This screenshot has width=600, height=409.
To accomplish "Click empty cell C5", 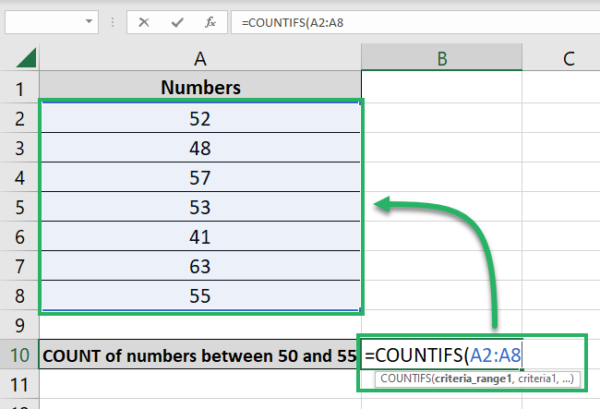I will [561, 207].
